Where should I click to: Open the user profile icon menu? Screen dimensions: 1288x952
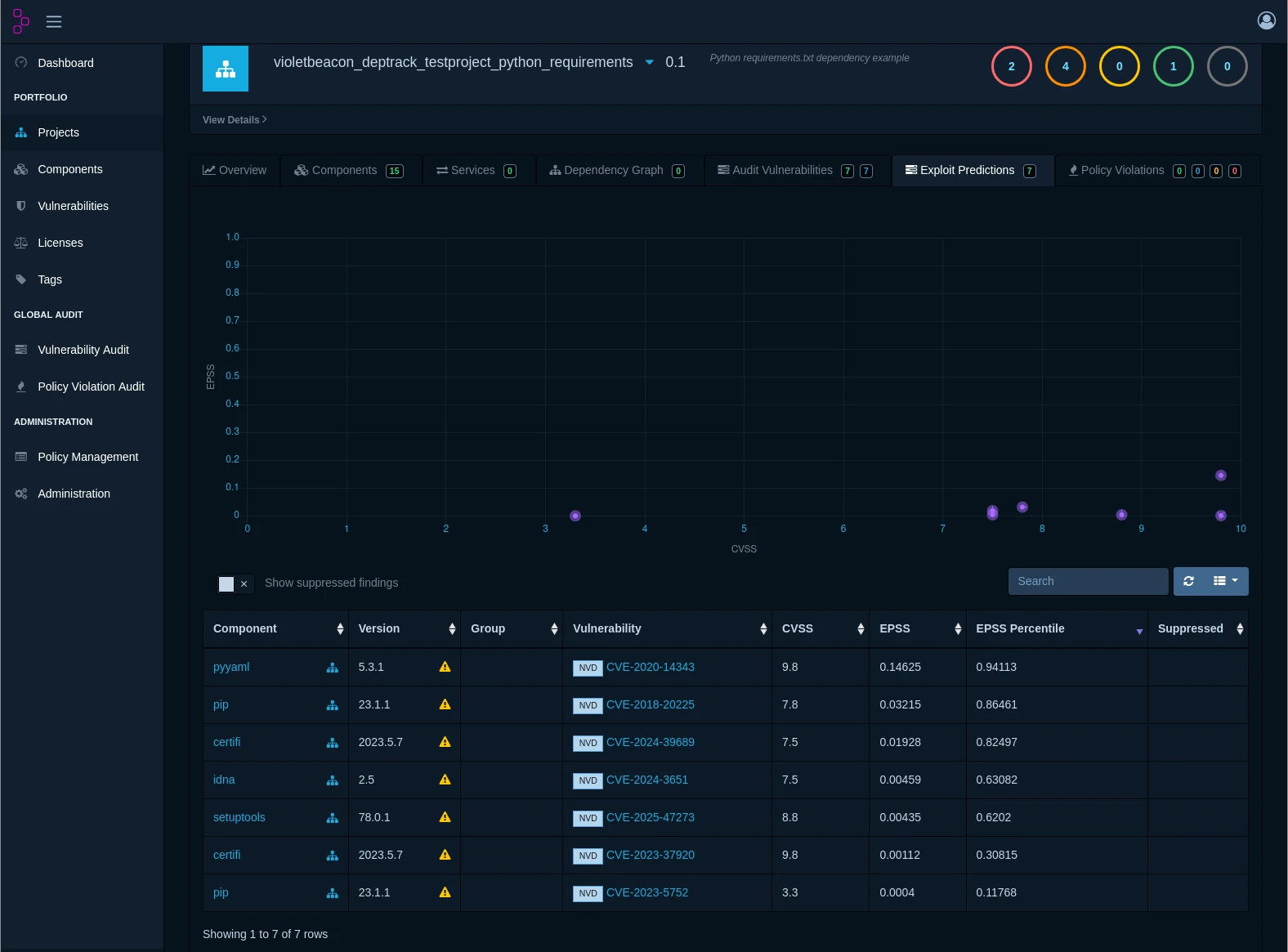(1266, 20)
